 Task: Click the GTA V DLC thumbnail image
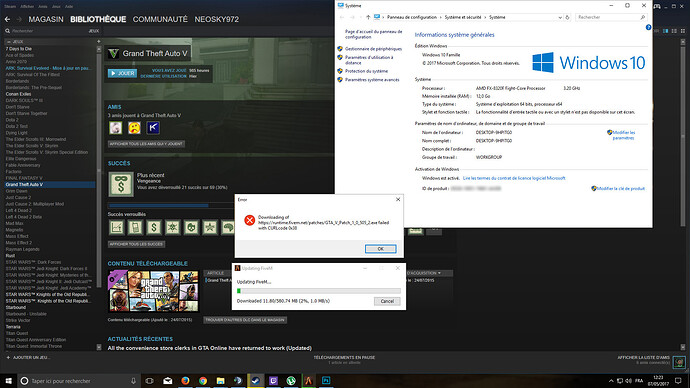pyautogui.click(x=153, y=291)
